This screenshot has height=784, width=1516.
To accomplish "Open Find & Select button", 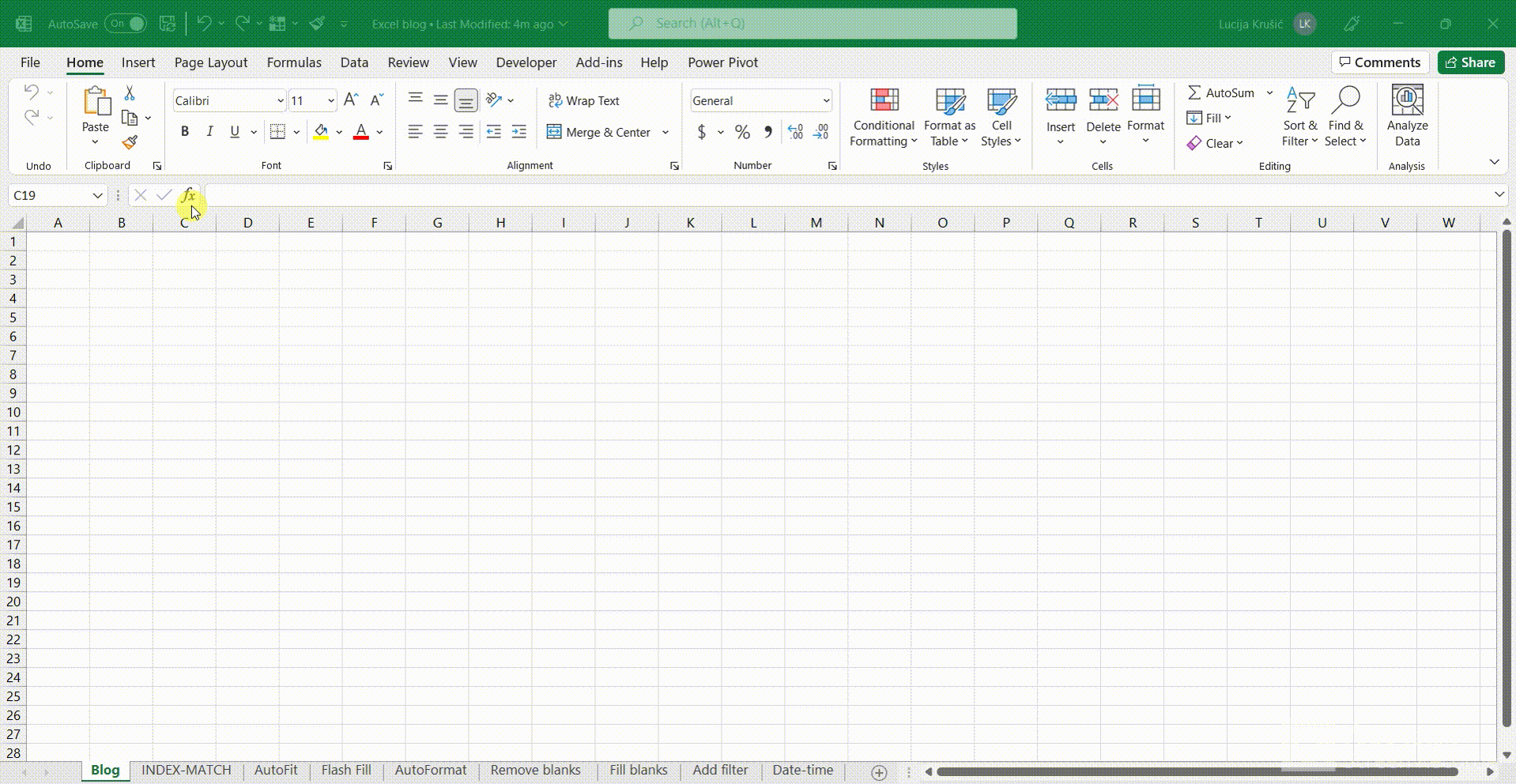I will click(x=1346, y=116).
